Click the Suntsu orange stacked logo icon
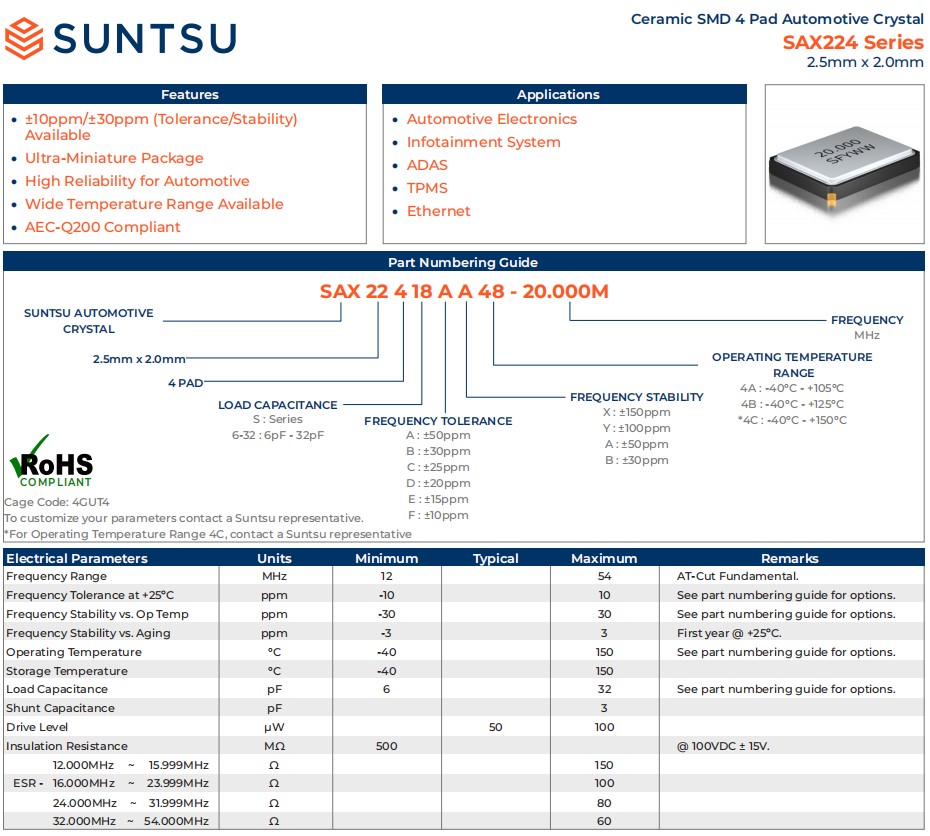The width and height of the screenshot is (930, 836). (24, 38)
